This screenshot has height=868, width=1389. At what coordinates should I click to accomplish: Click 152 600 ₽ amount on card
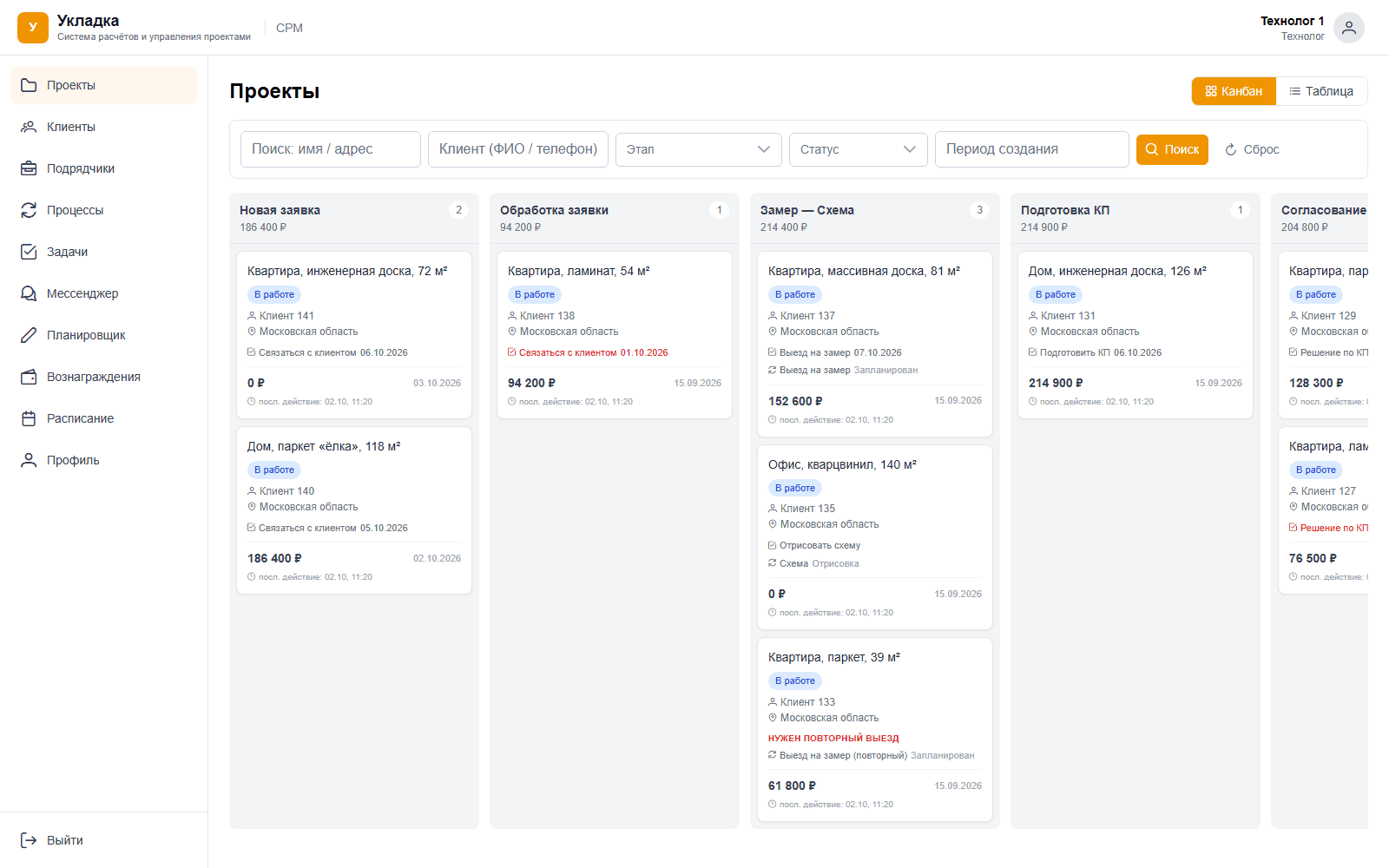tap(795, 401)
